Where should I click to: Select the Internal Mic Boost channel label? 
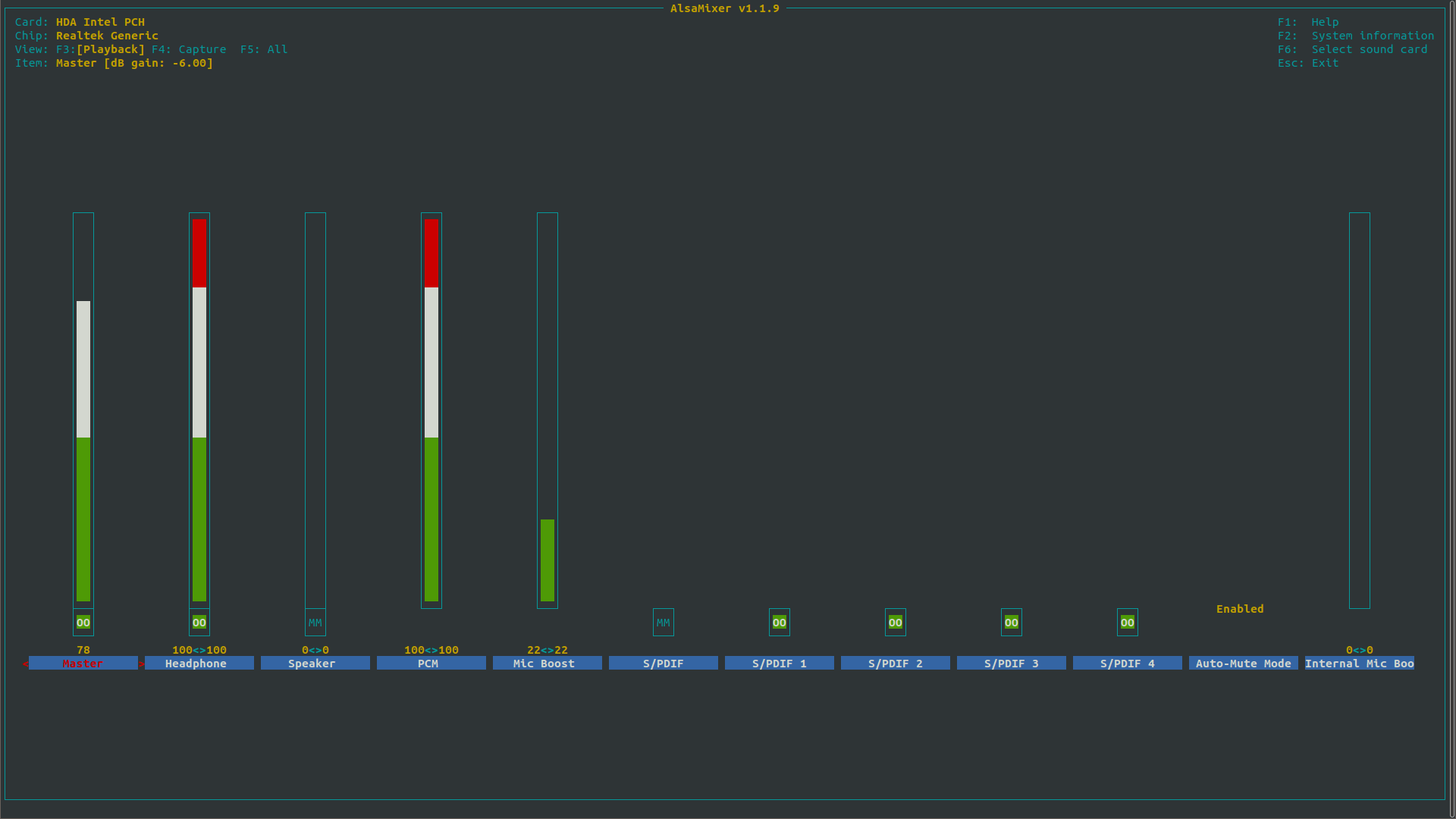click(1359, 664)
